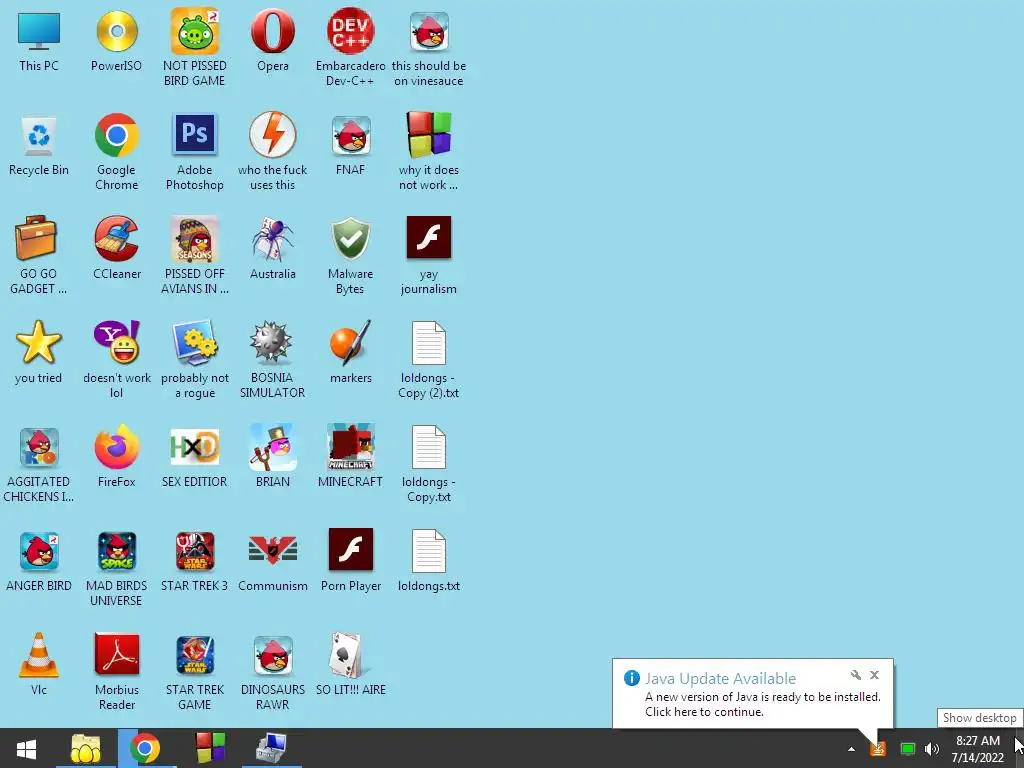This screenshot has width=1024, height=768.
Task: Open the computer setup taskbar app
Action: [271, 748]
